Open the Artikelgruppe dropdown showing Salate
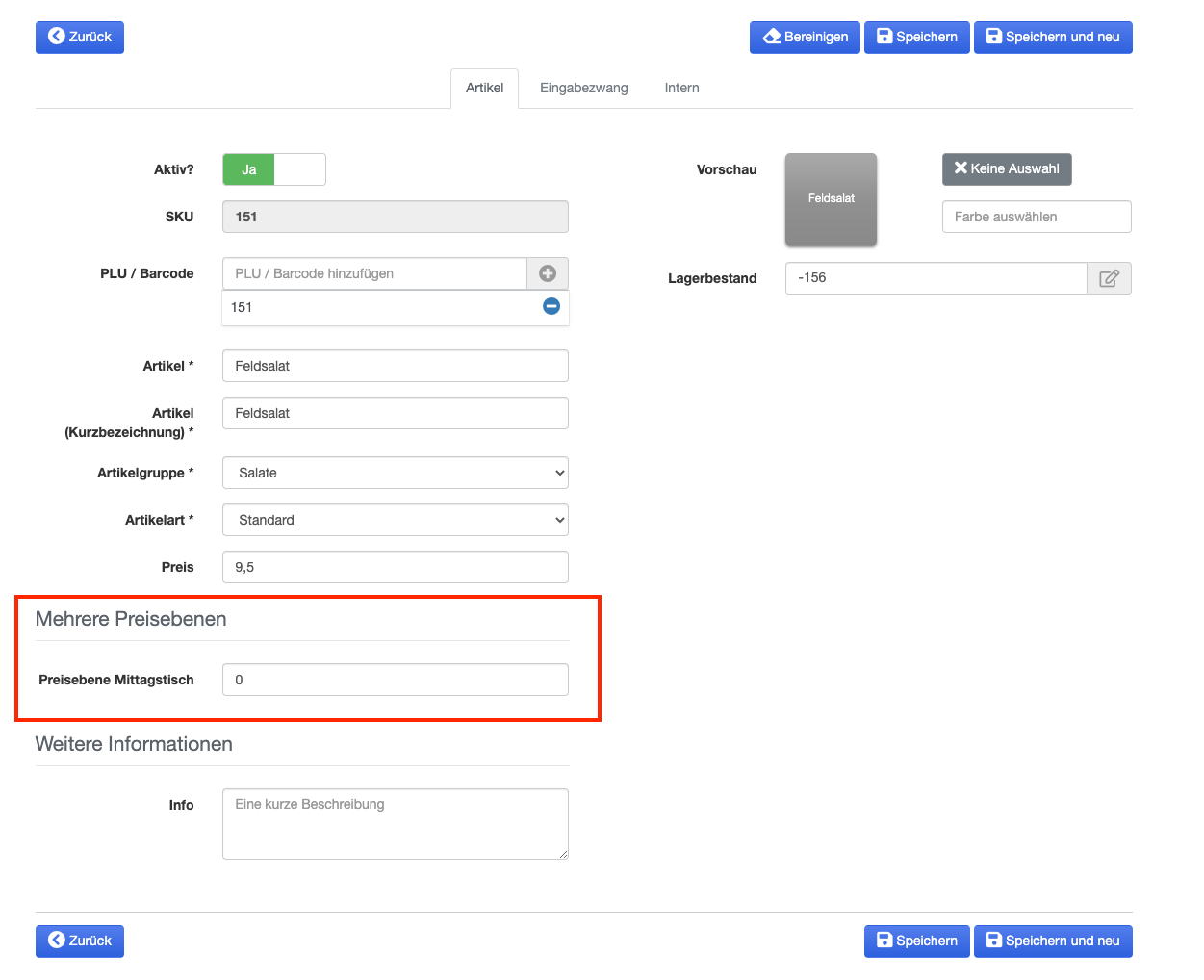Viewport: 1204px width, 980px height. (396, 473)
